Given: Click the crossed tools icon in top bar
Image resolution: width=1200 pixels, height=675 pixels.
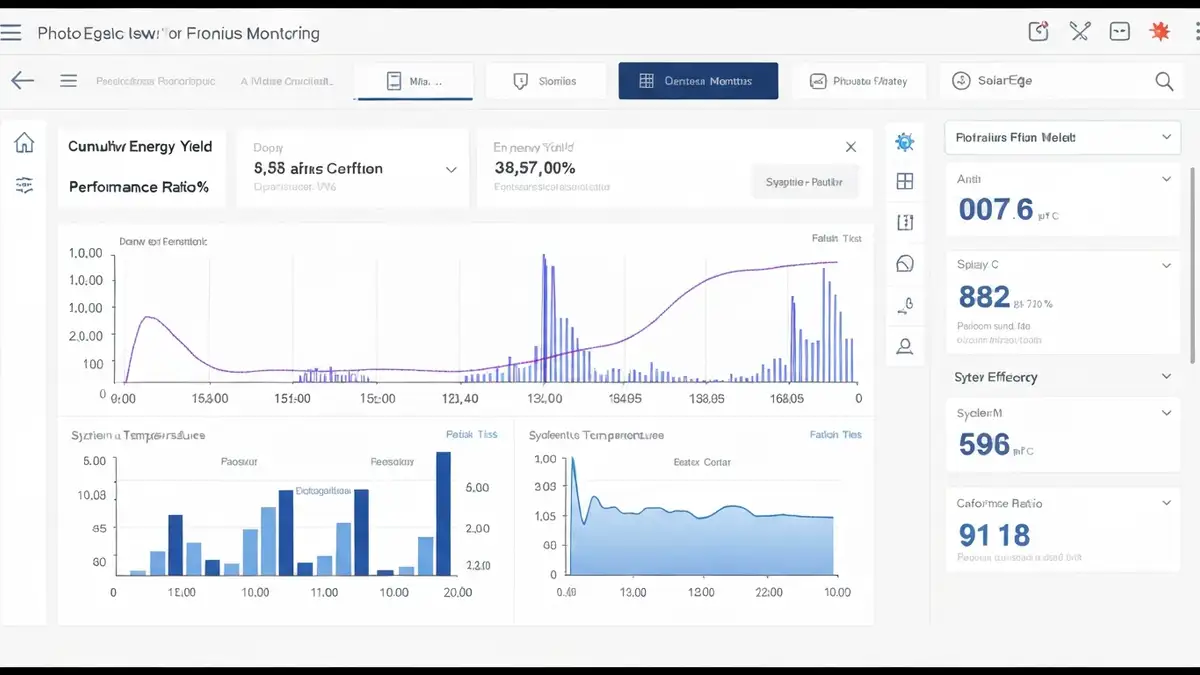Looking at the screenshot, I should coord(1079,32).
